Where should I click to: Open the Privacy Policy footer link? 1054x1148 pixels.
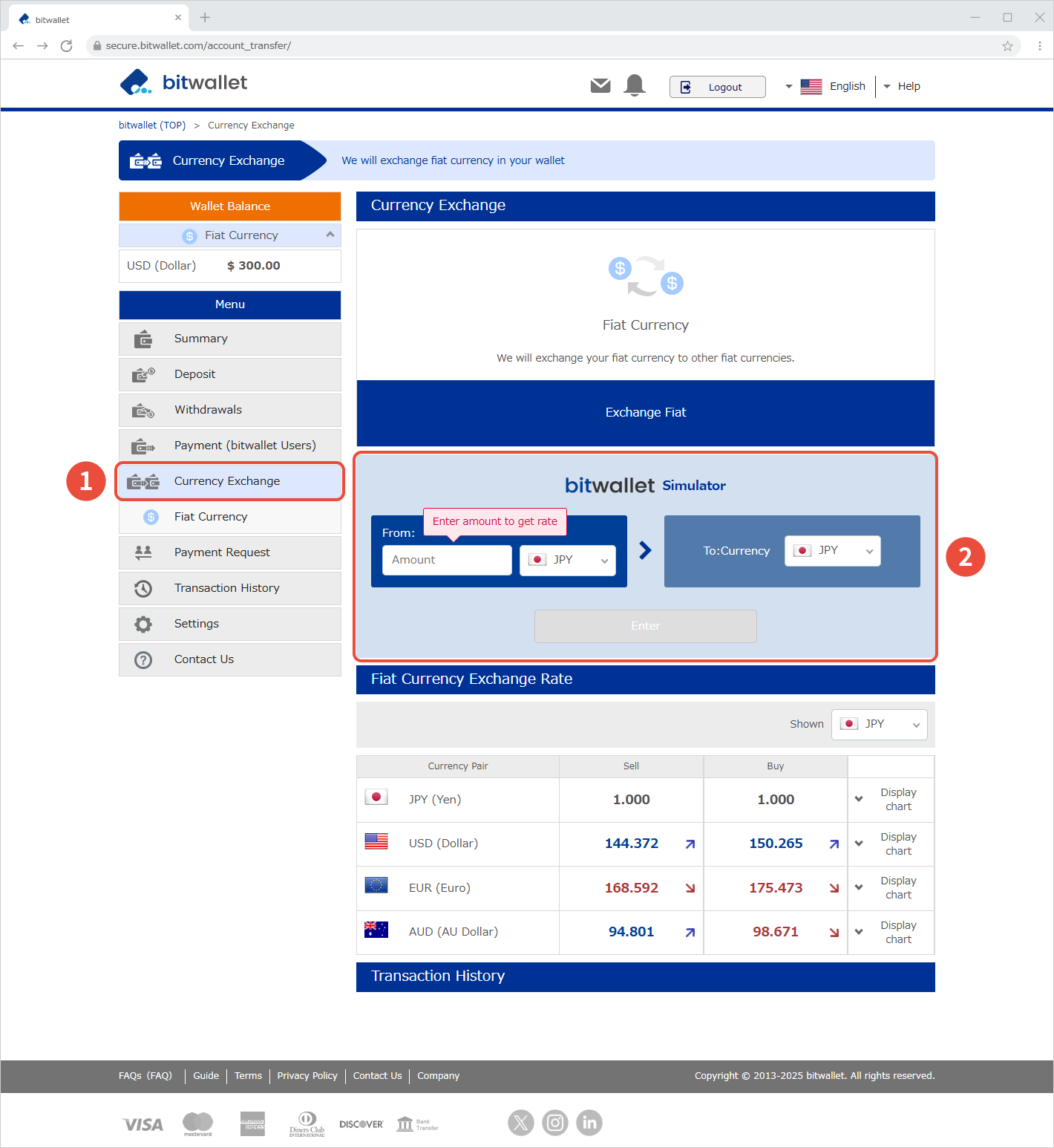pyautogui.click(x=307, y=1075)
